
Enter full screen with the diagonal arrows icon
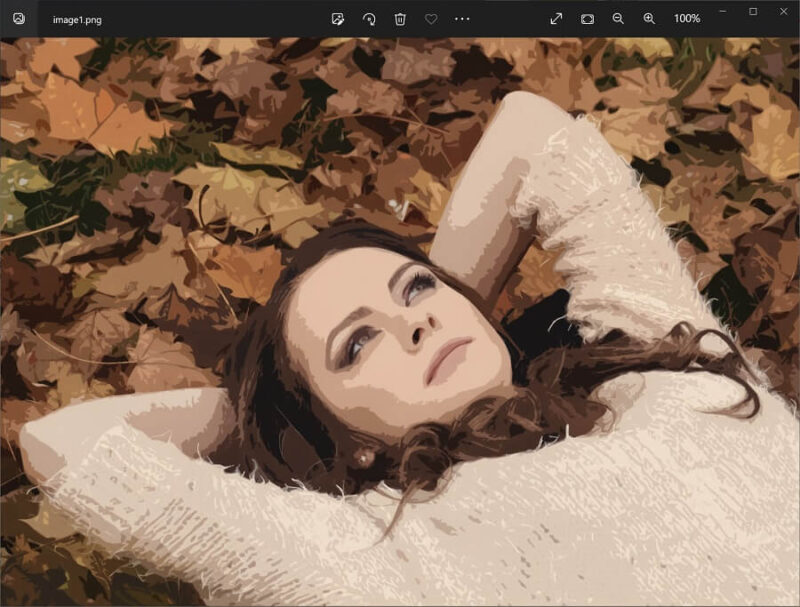click(x=556, y=19)
